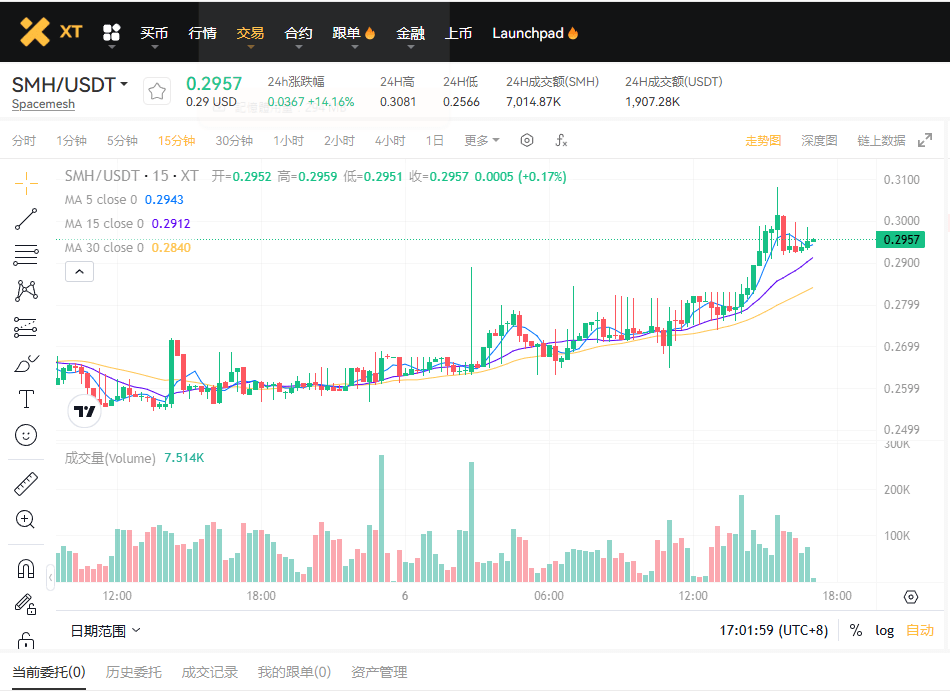
Task: Enable auto scale (自动)
Action: 919,630
